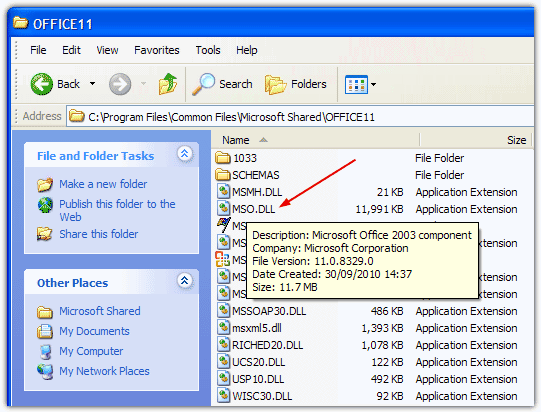Select the msxml5.dll file name

tap(257, 328)
